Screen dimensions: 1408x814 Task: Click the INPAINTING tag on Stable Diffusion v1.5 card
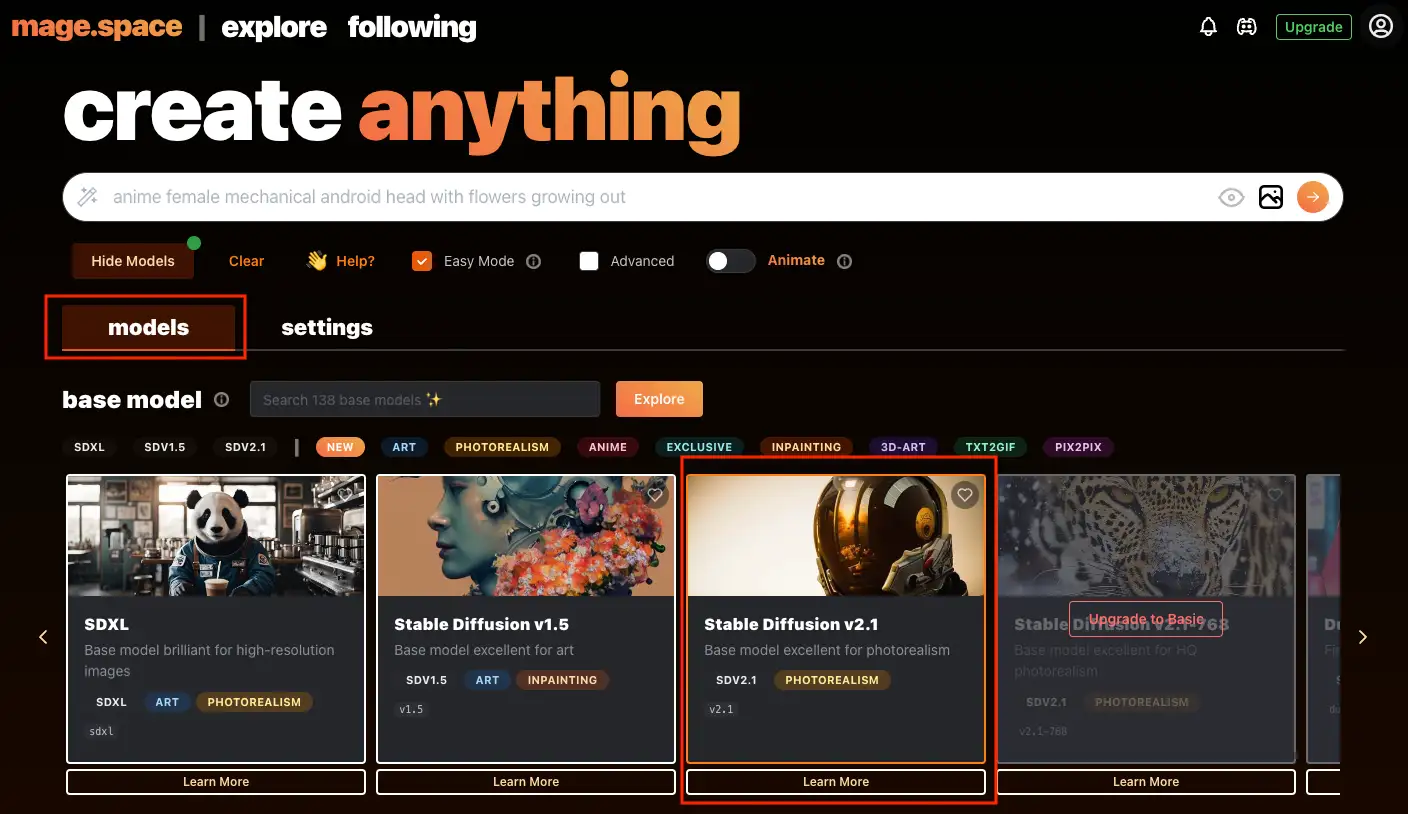coord(562,680)
